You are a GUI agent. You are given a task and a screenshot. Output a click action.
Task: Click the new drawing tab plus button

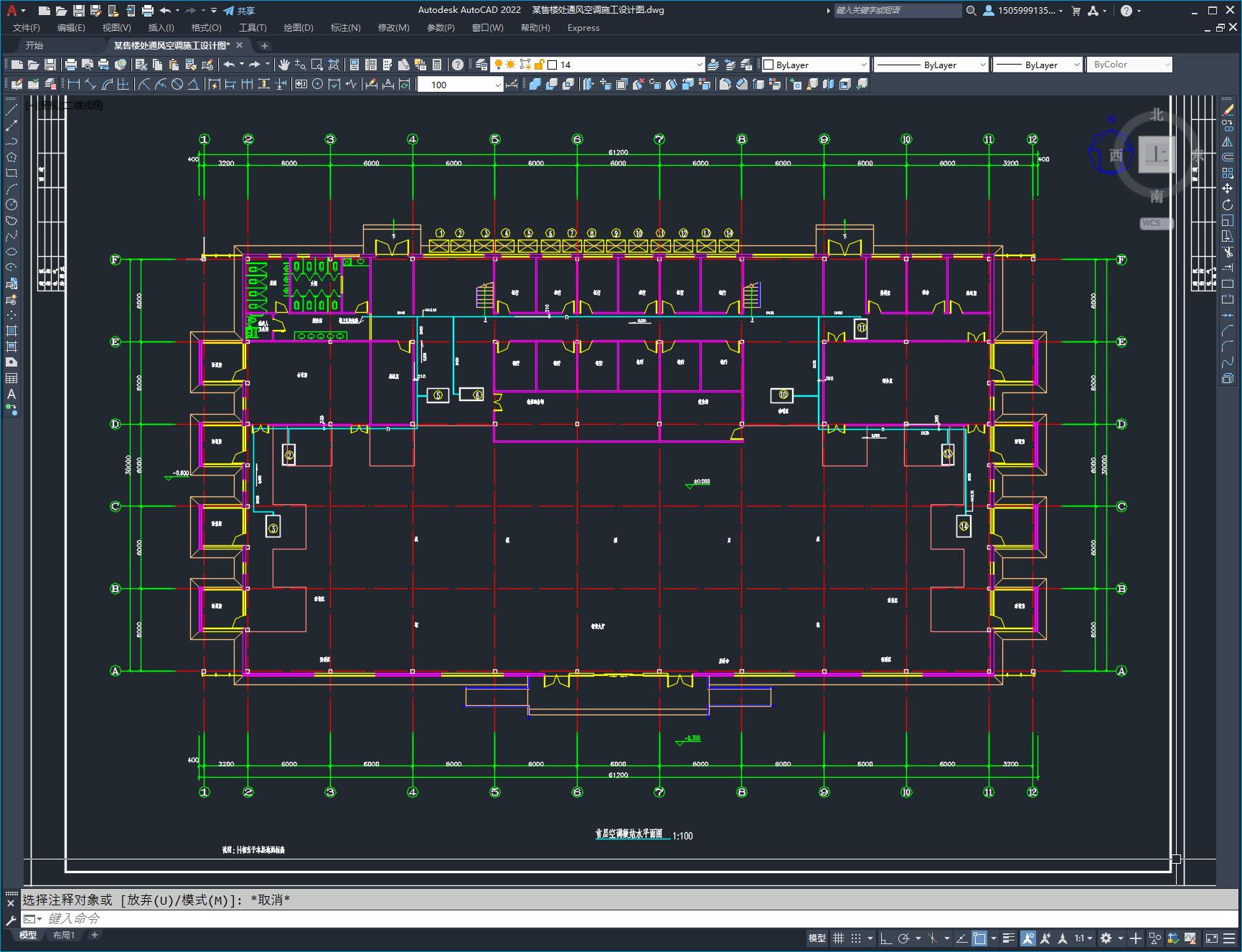[x=264, y=45]
